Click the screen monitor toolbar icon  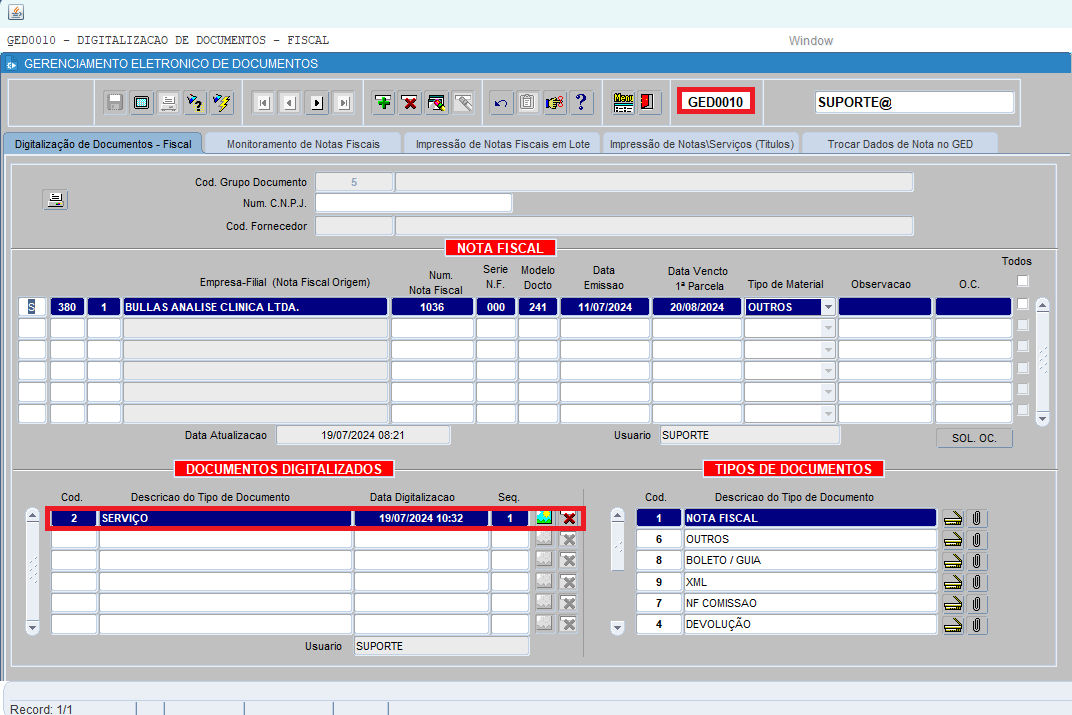(x=142, y=103)
